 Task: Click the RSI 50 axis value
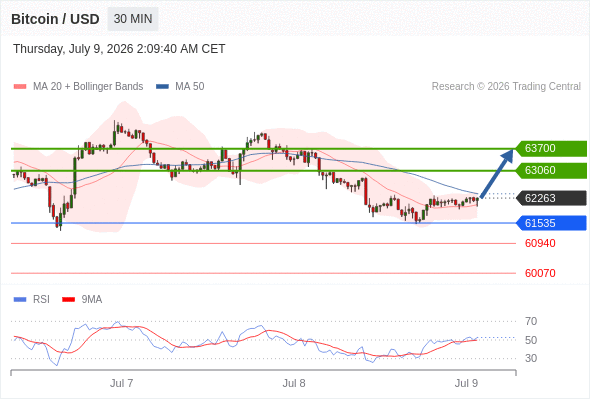[531, 340]
